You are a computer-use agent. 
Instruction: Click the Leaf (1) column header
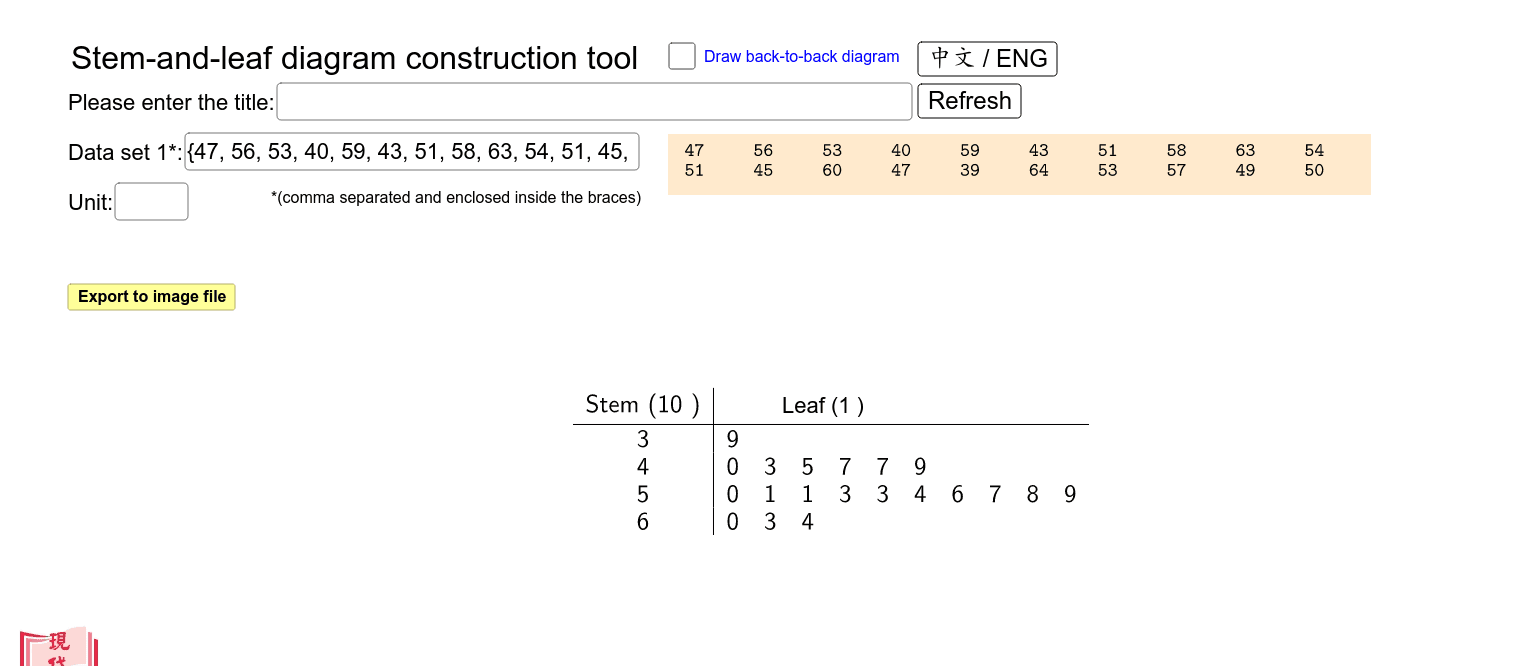(823, 405)
